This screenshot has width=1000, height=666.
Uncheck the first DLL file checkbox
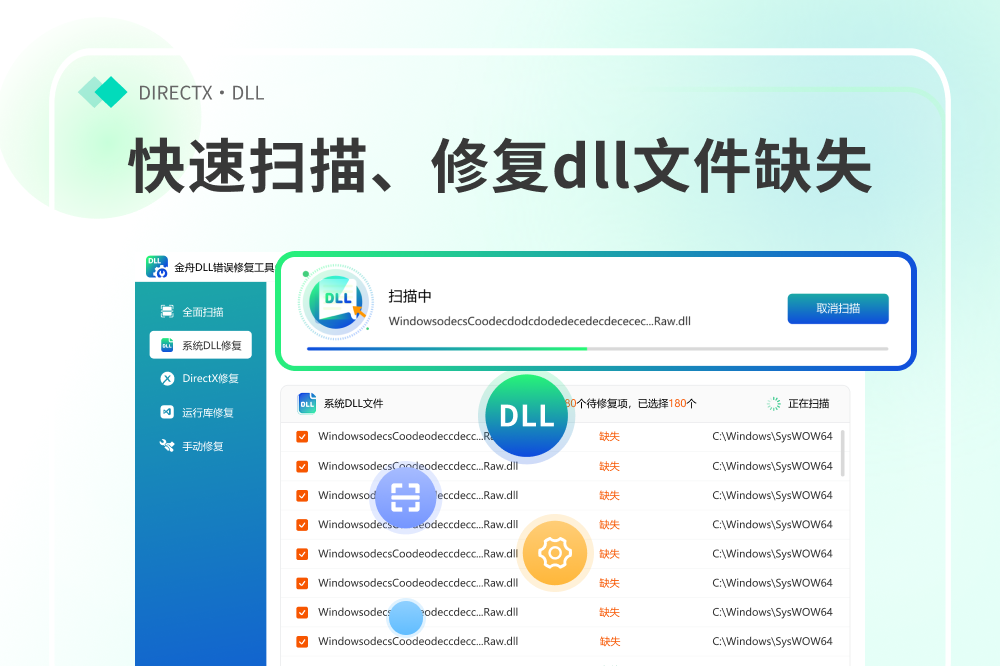[x=302, y=437]
